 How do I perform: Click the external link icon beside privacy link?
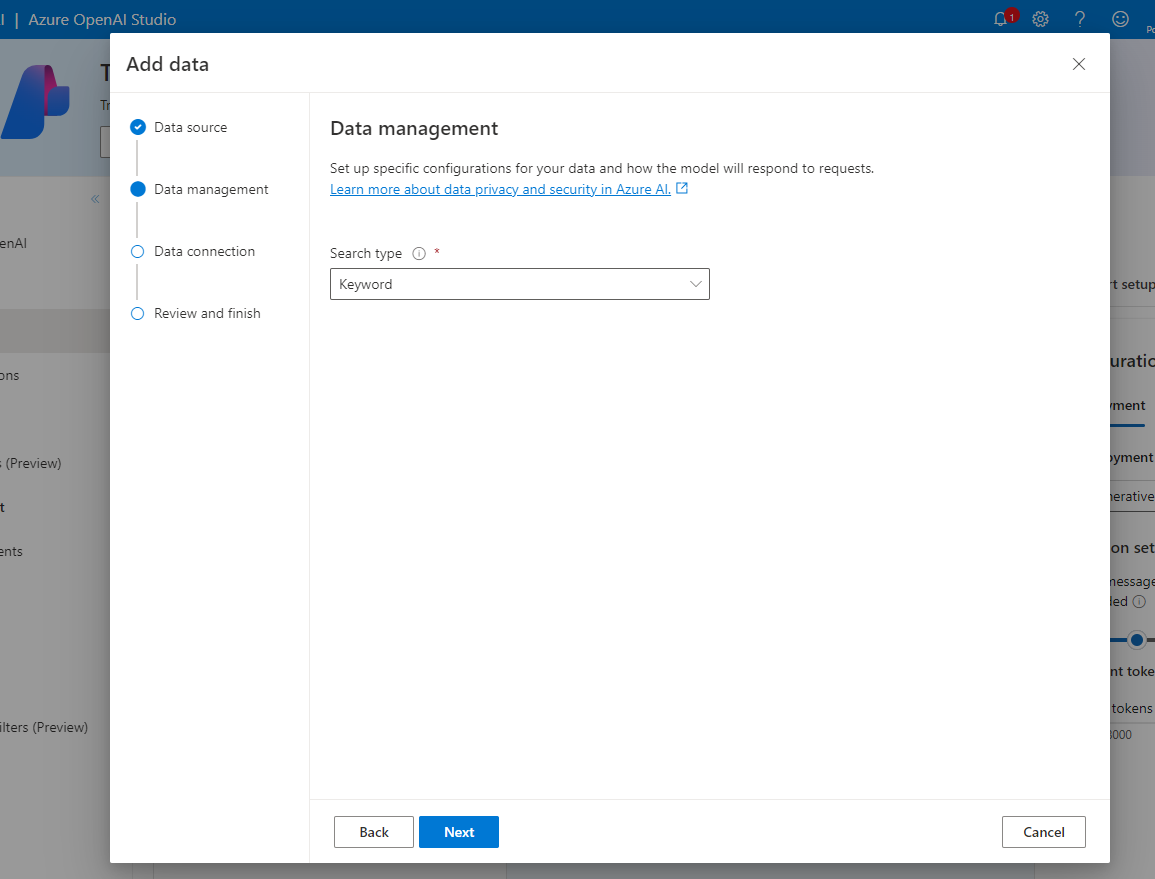[682, 188]
